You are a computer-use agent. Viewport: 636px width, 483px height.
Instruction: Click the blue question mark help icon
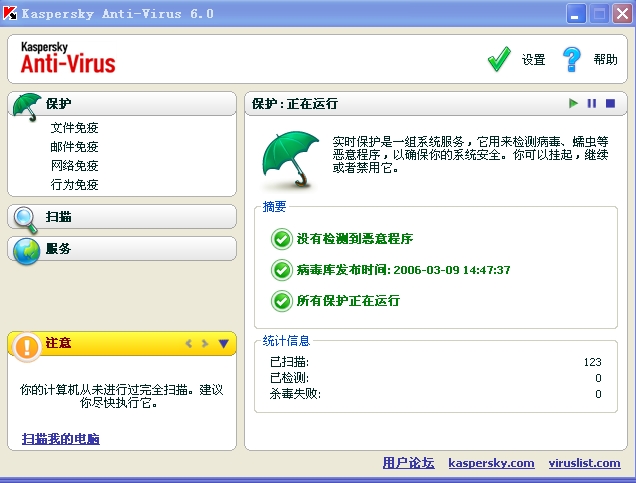(x=572, y=59)
